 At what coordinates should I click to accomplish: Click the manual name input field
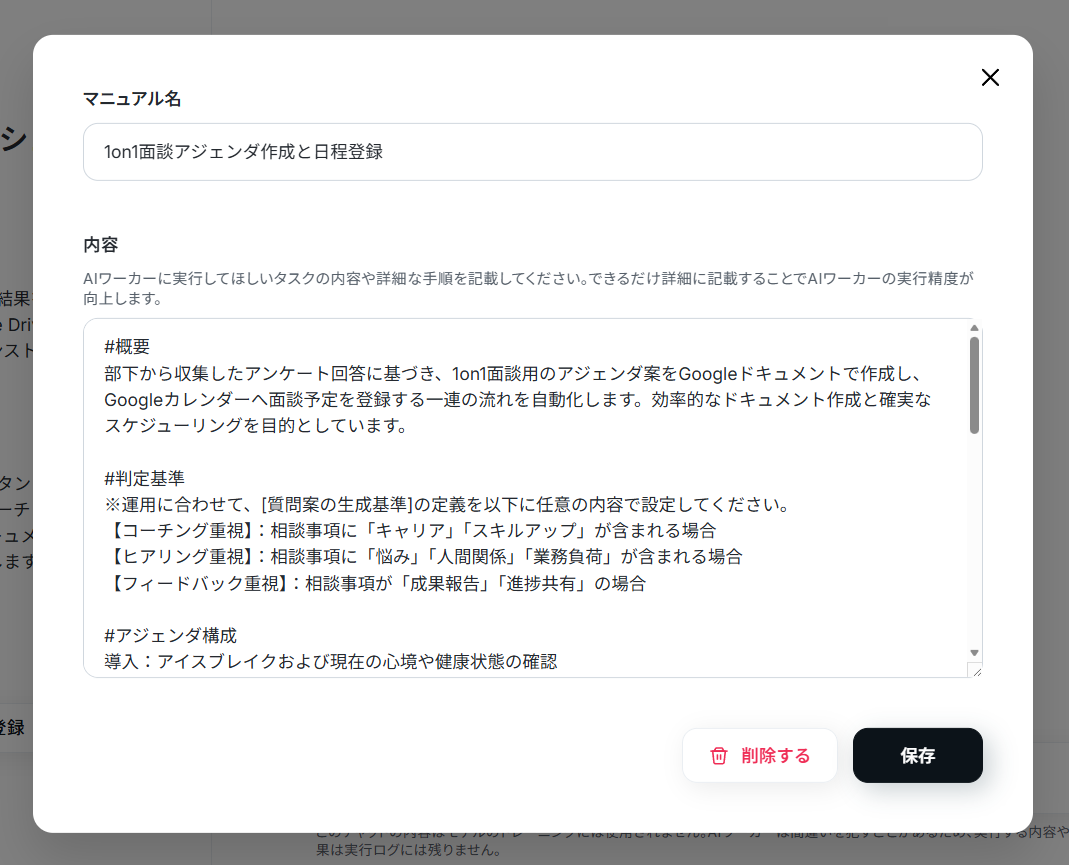coord(532,152)
